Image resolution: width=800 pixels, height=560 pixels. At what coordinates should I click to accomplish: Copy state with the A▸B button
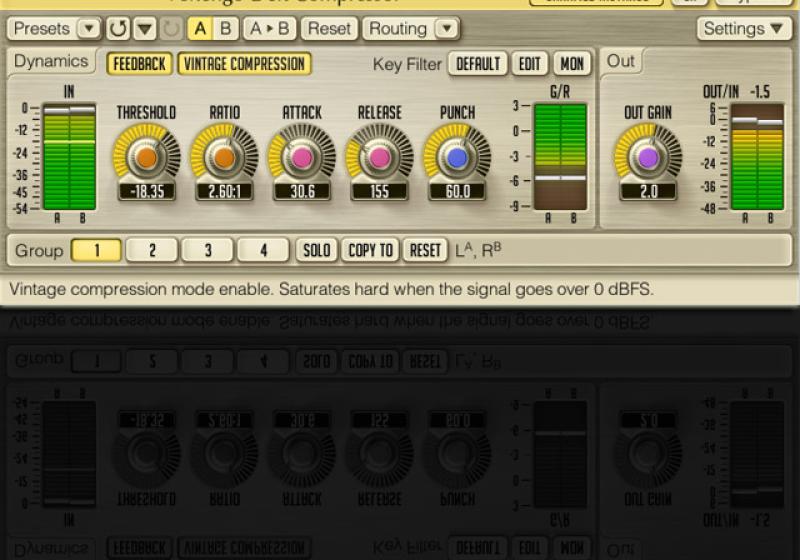tap(269, 29)
